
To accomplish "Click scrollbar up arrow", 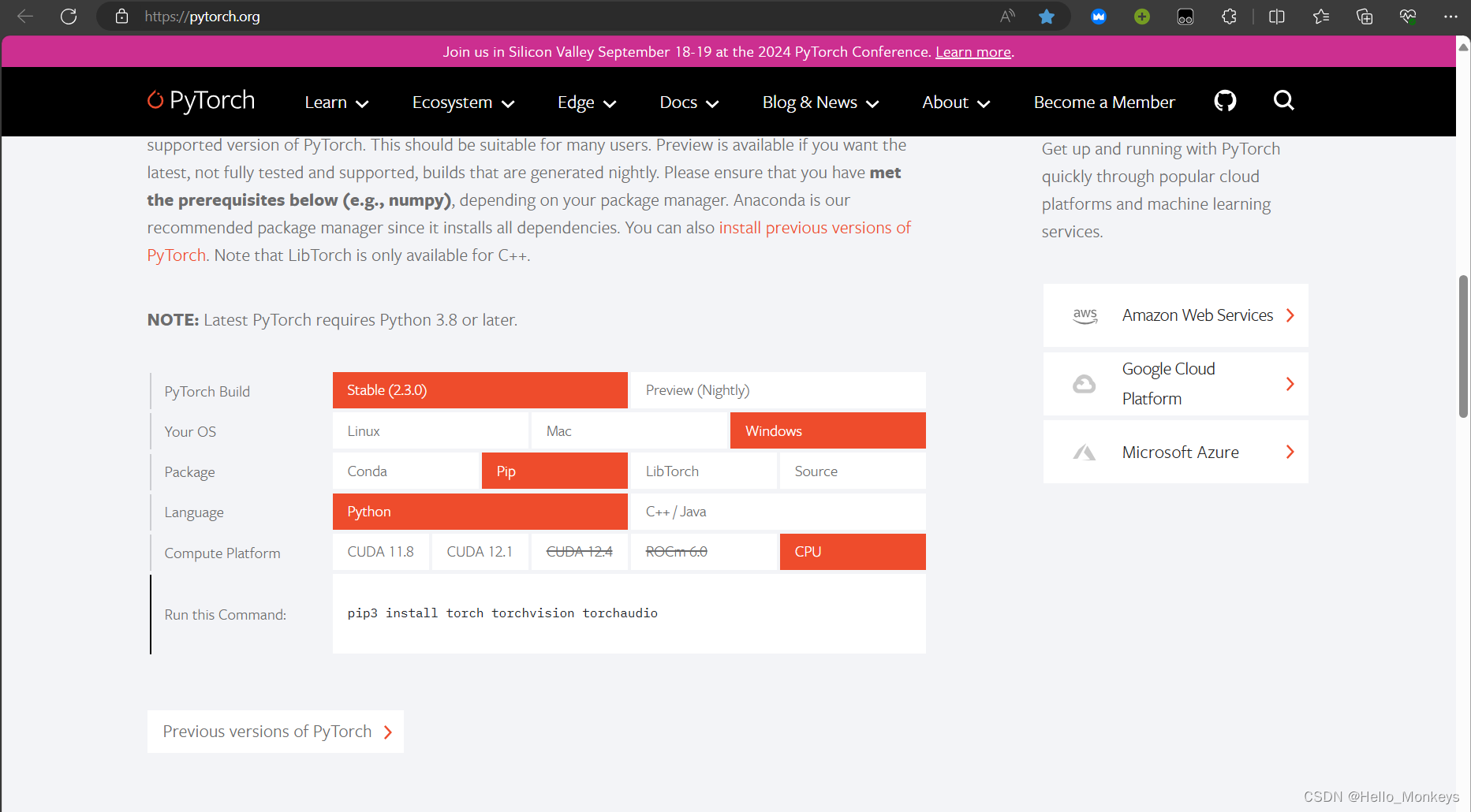I will (x=1463, y=47).
